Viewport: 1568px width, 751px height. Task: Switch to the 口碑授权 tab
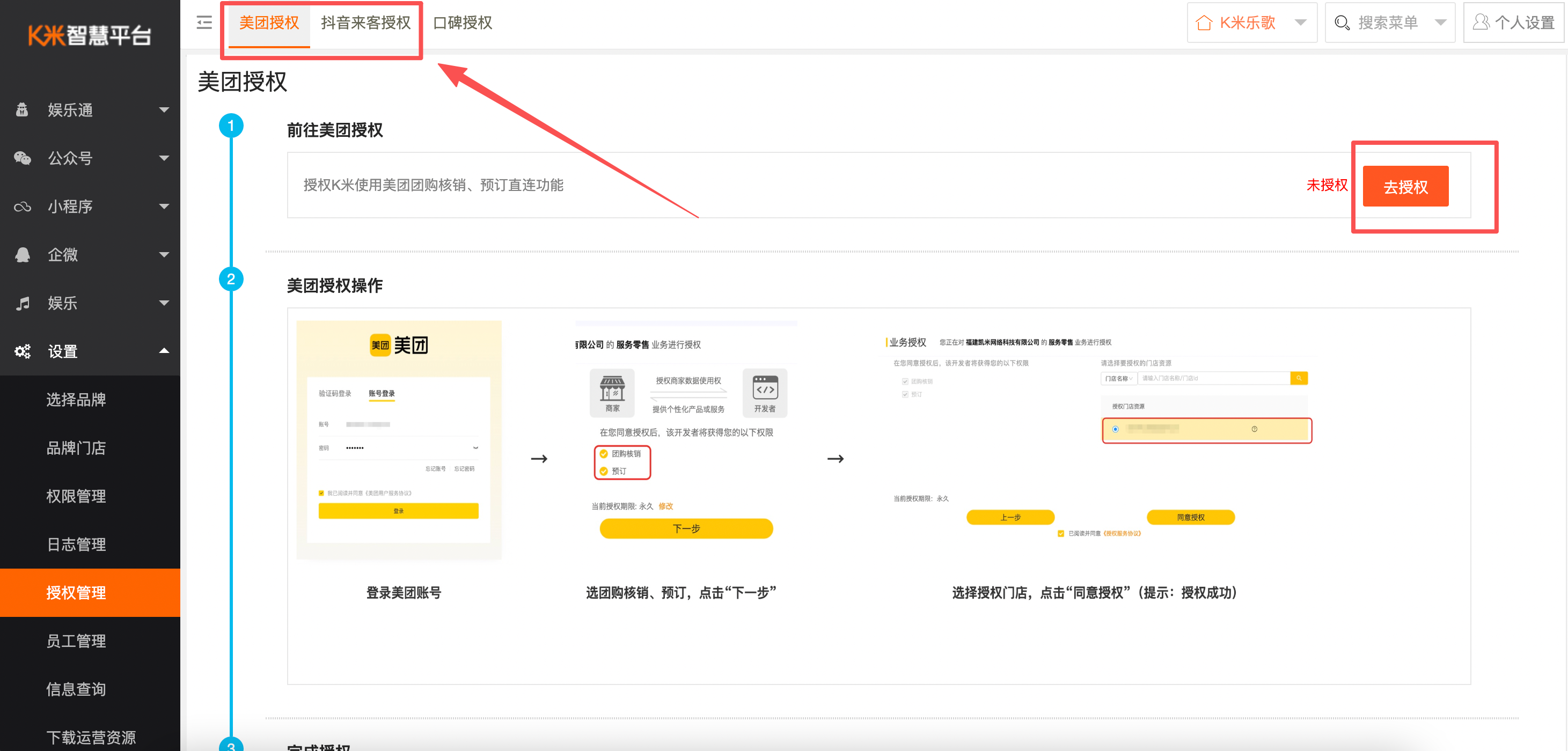pyautogui.click(x=462, y=24)
